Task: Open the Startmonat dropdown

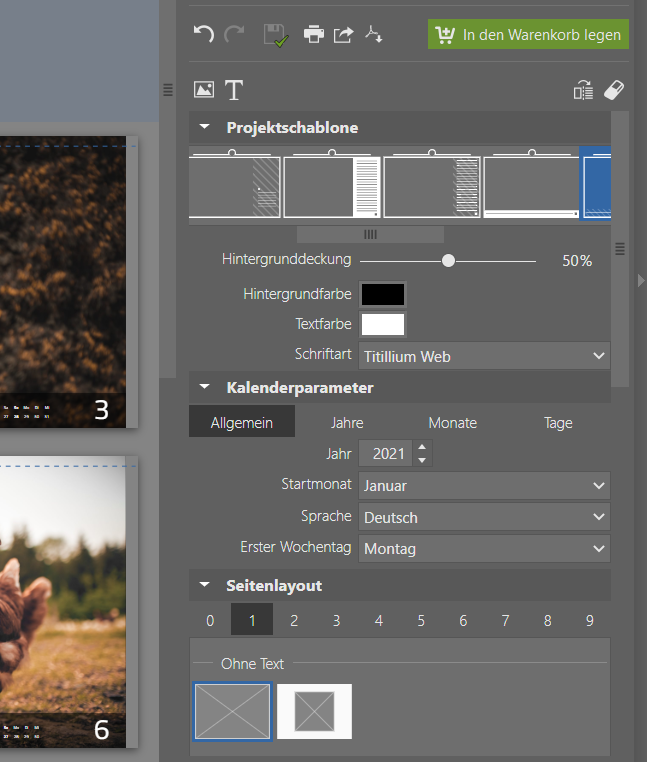Action: pos(485,486)
